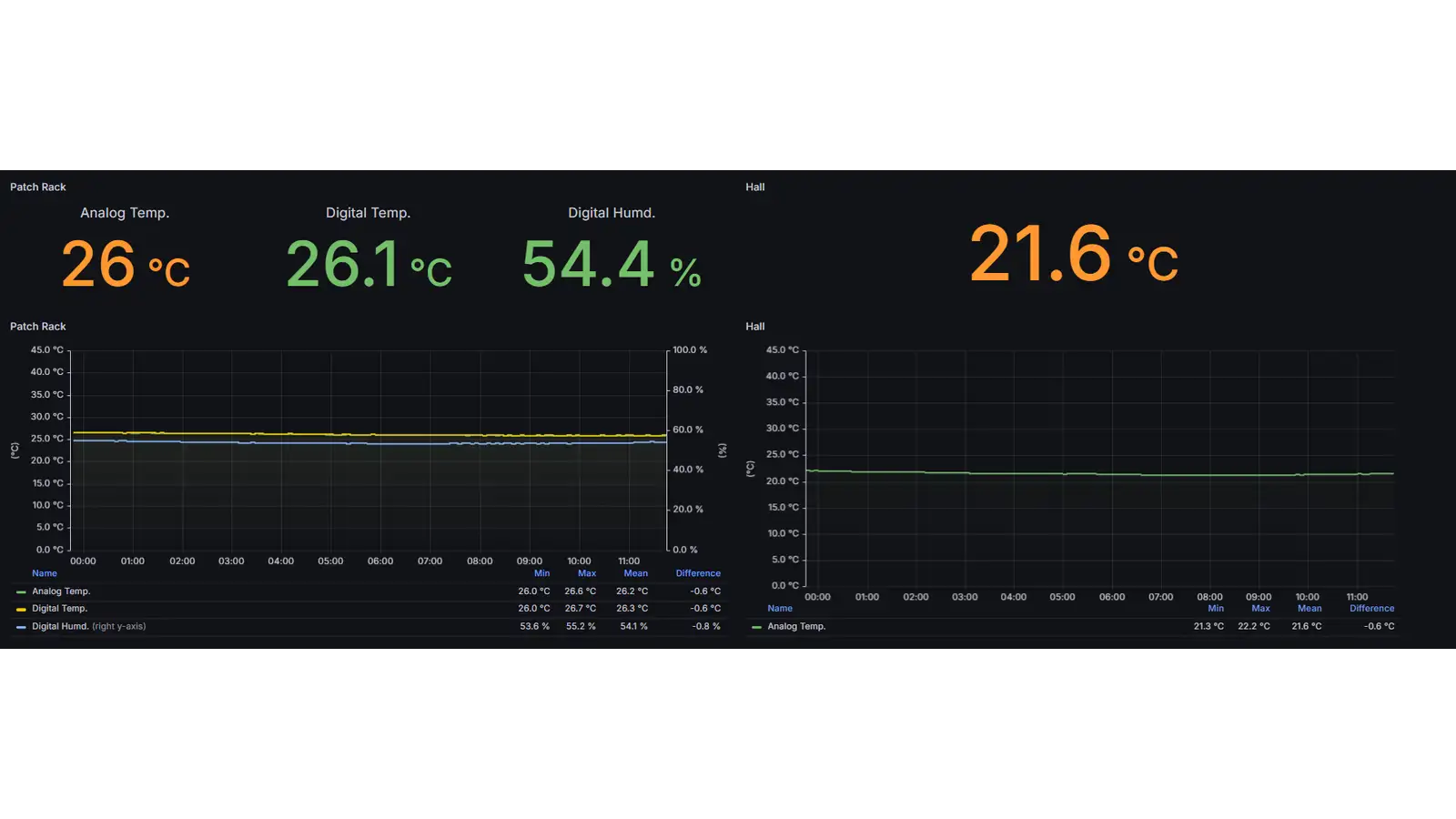Viewport: 1456px width, 819px height.
Task: Open the Hall graph panel title menu
Action: 755,327
